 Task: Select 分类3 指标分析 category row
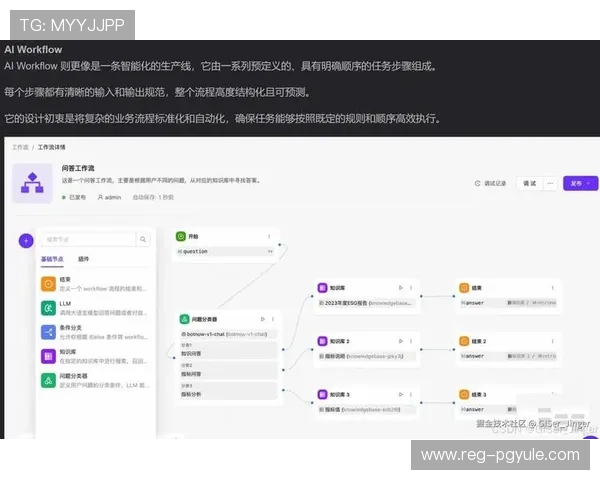tap(228, 390)
